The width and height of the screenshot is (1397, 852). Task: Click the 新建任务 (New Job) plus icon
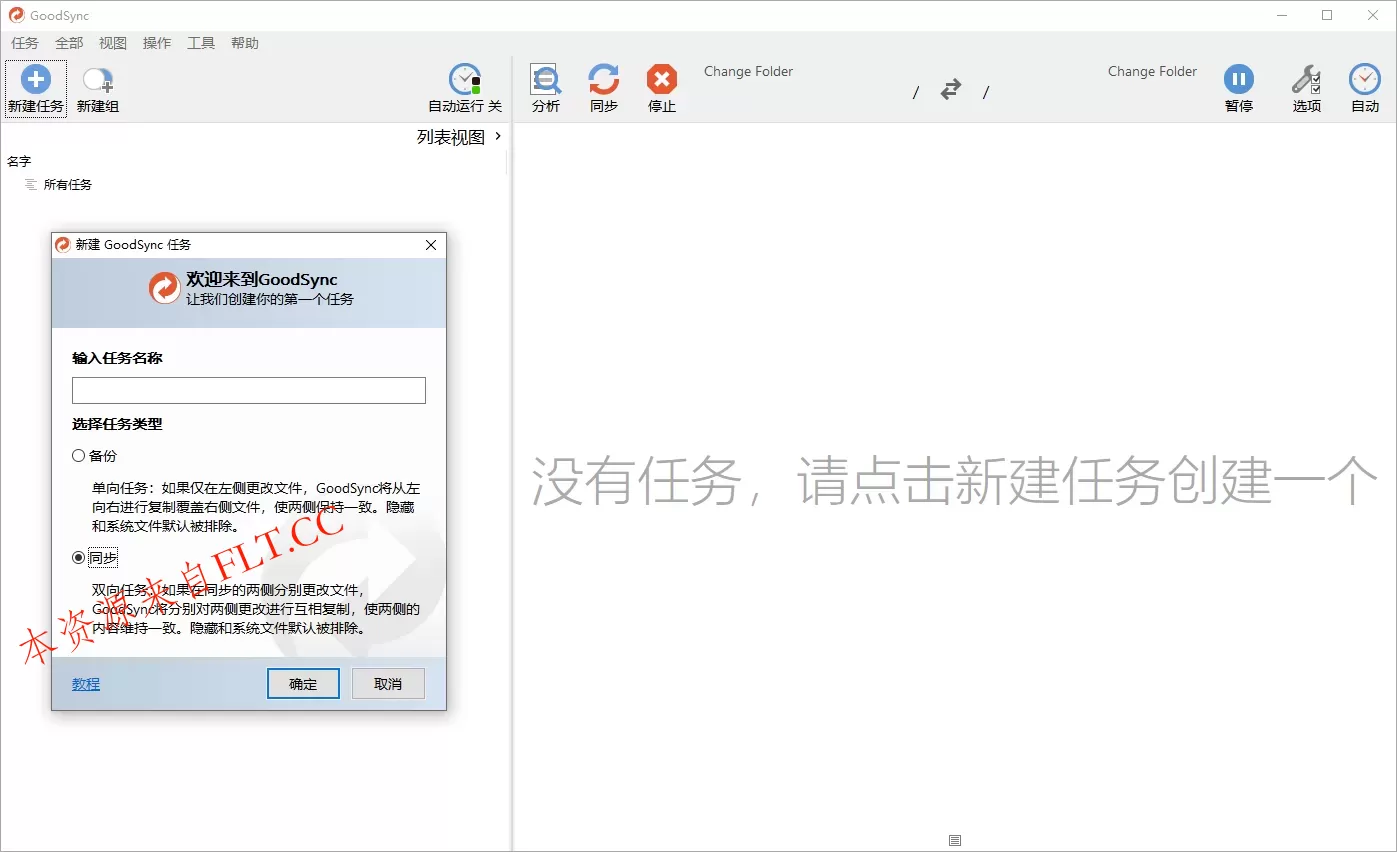coord(36,80)
